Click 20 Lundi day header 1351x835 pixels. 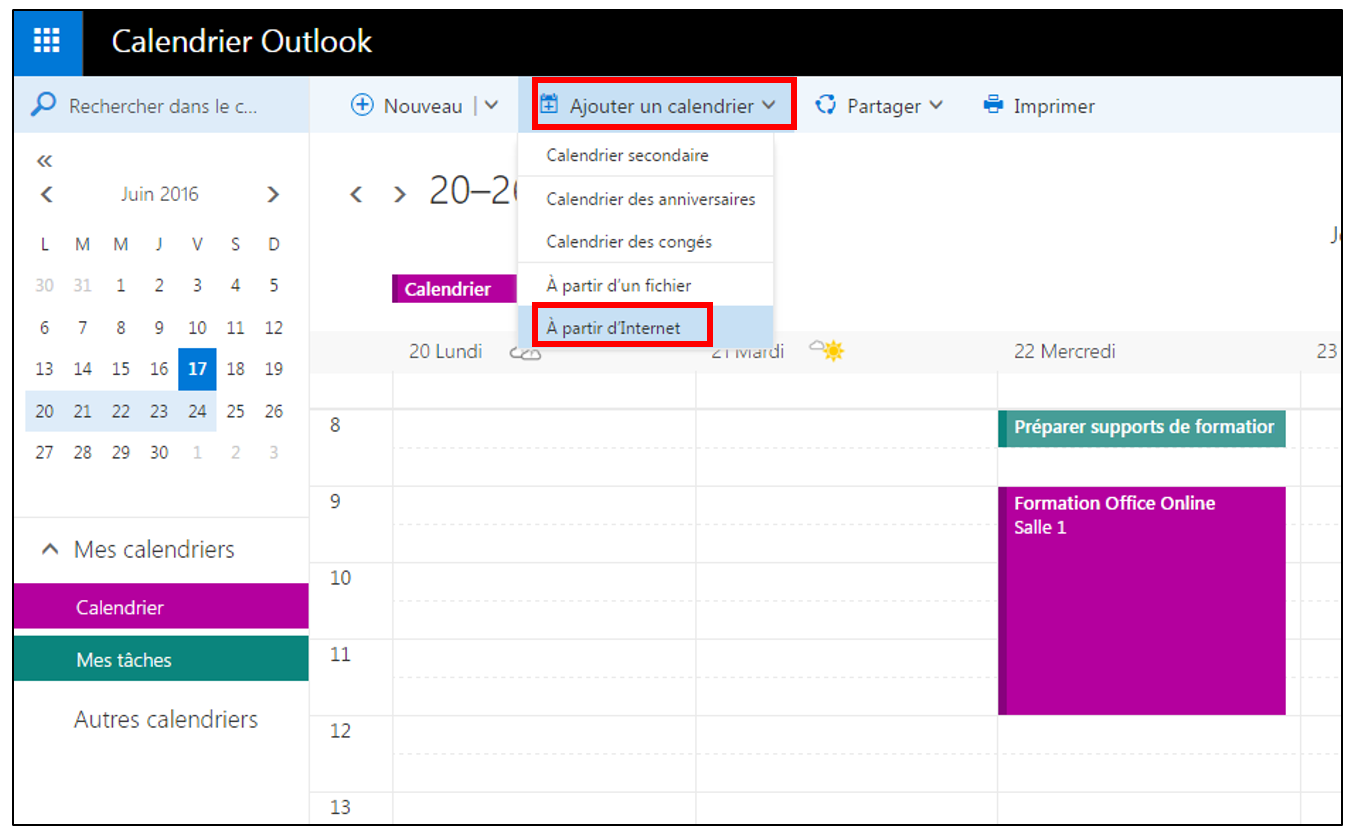[446, 351]
